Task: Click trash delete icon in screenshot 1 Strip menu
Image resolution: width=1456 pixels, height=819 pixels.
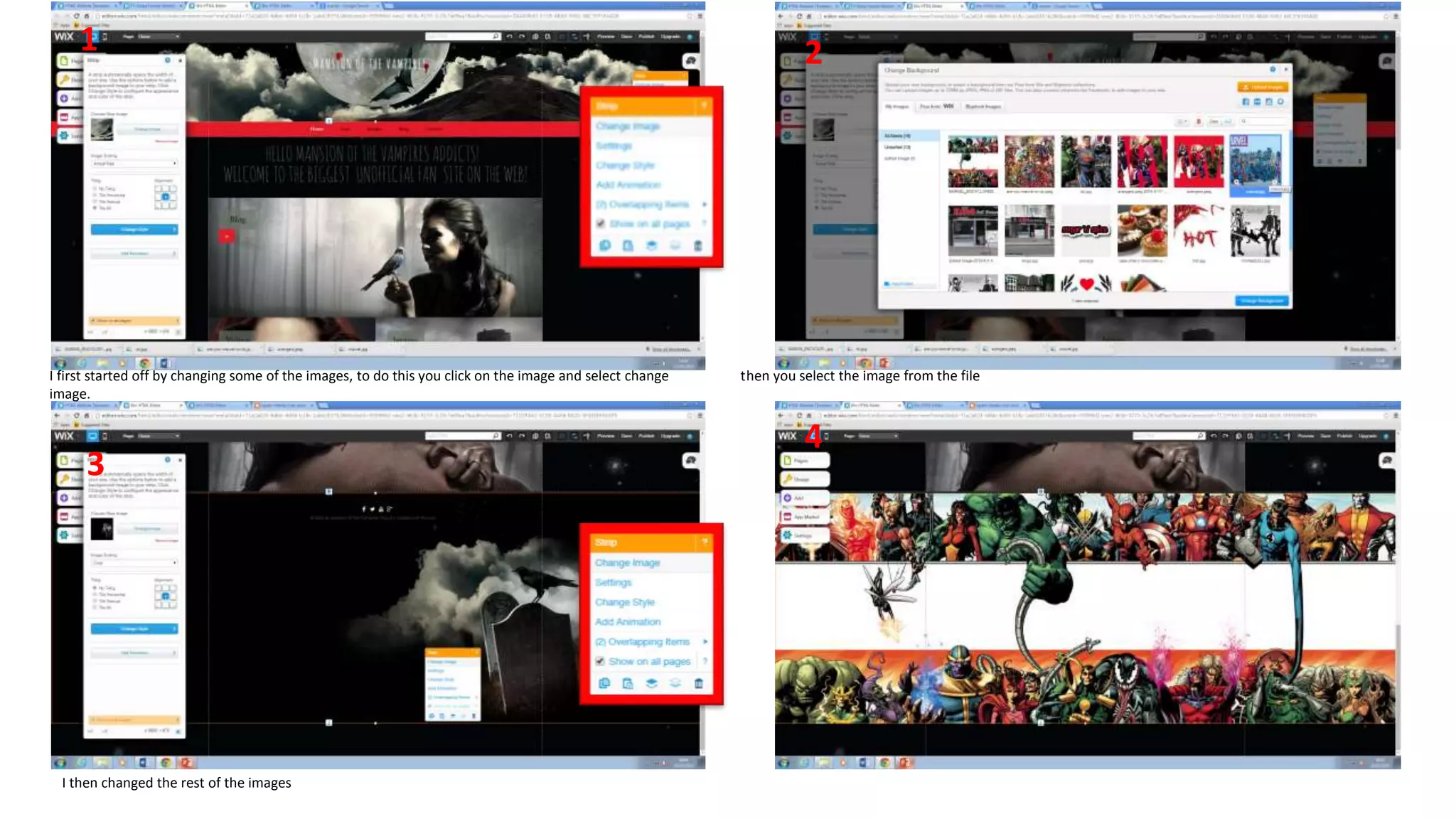Action: pos(697,246)
